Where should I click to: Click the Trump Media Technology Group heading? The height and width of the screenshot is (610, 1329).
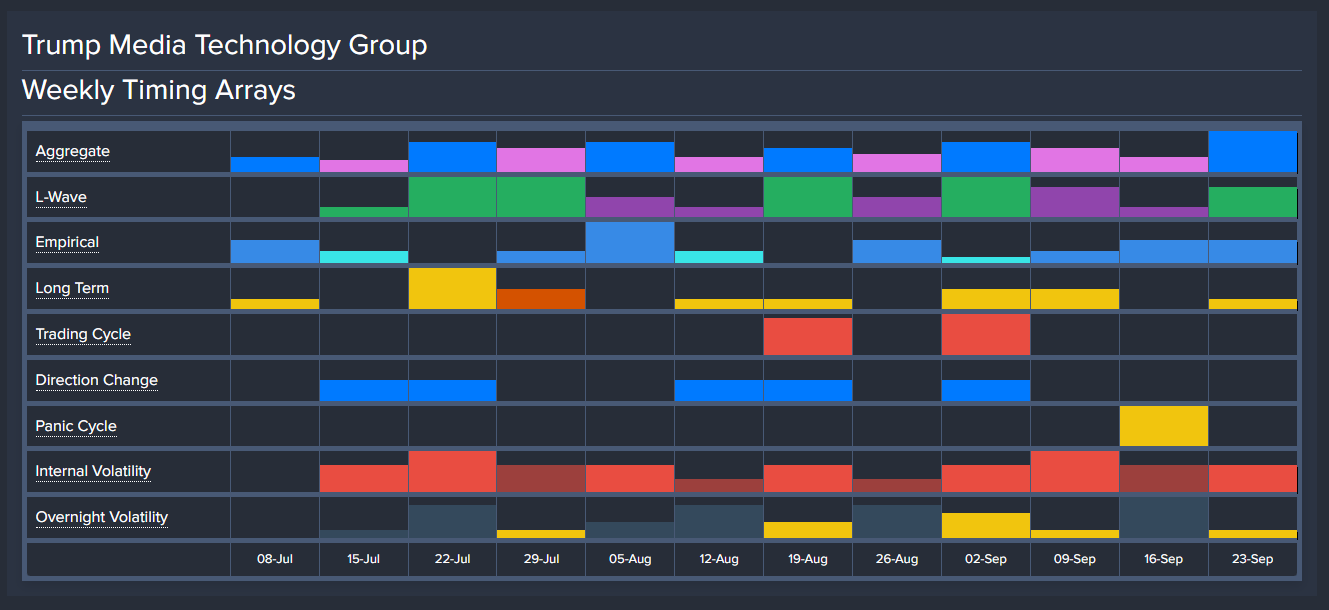[x=225, y=45]
